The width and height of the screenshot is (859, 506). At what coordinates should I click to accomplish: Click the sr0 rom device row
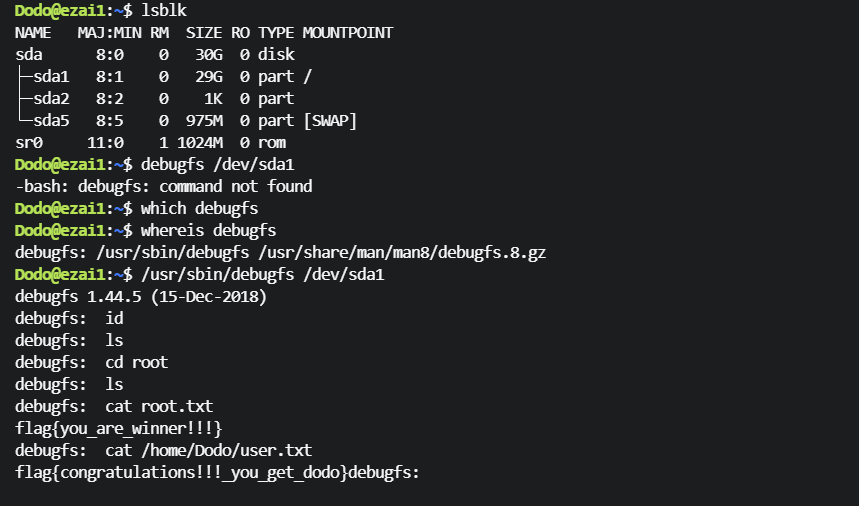click(x=28, y=143)
